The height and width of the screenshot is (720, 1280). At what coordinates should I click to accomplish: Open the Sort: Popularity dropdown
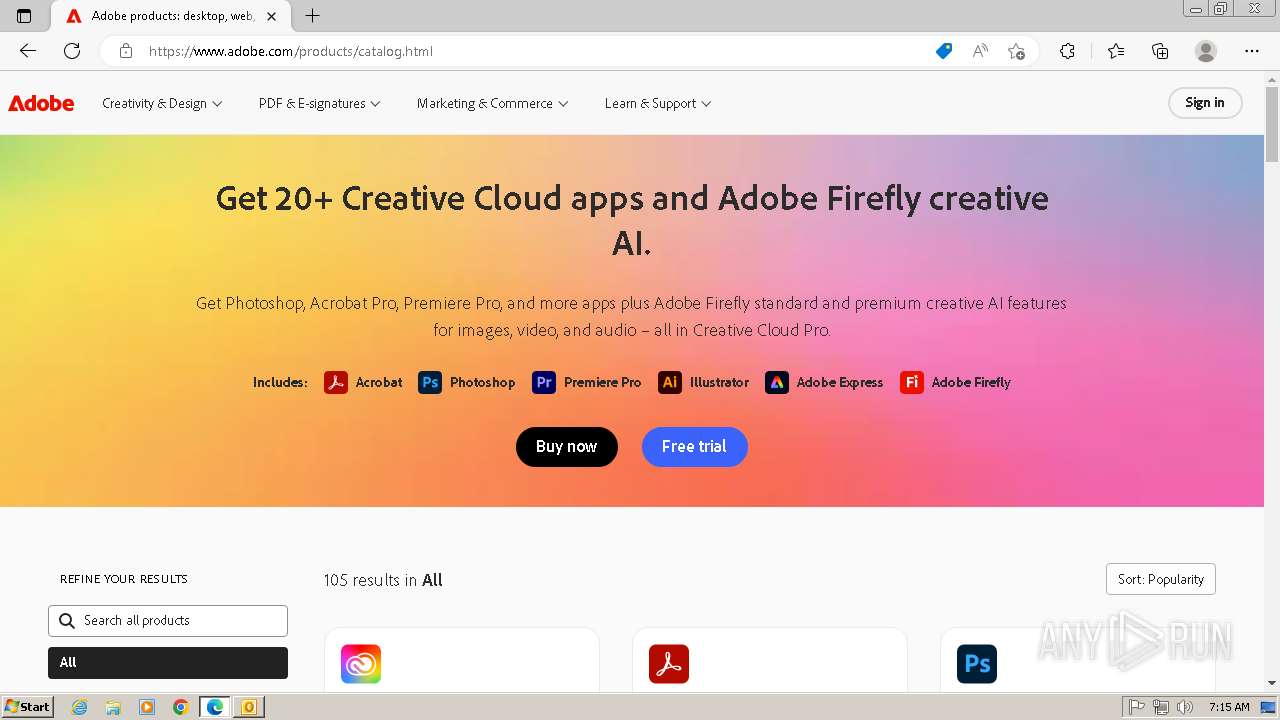1160,579
